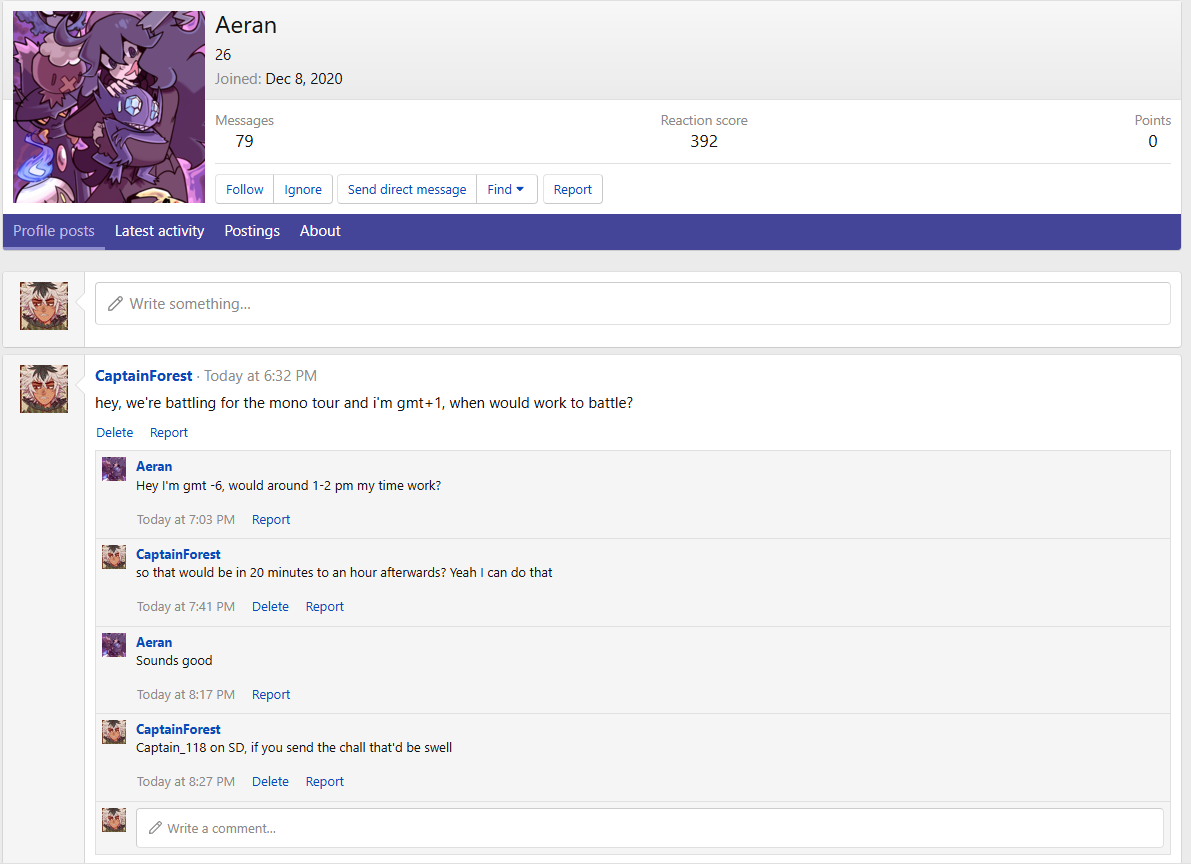This screenshot has height=864, width=1191.
Task: Report Aeran's profile using the header button
Action: pos(572,189)
